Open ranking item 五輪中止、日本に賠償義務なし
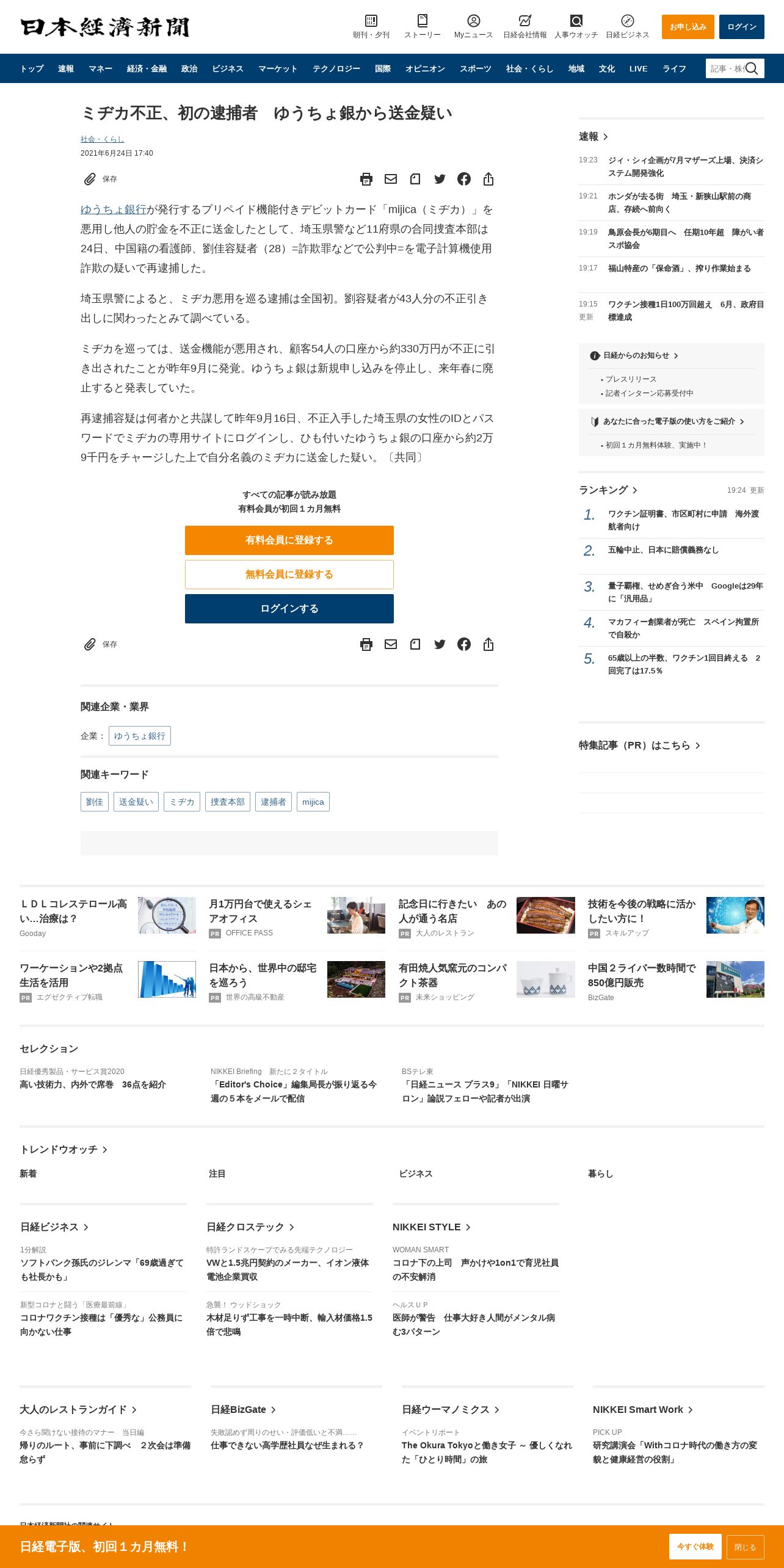This screenshot has width=784, height=1568. tap(663, 550)
